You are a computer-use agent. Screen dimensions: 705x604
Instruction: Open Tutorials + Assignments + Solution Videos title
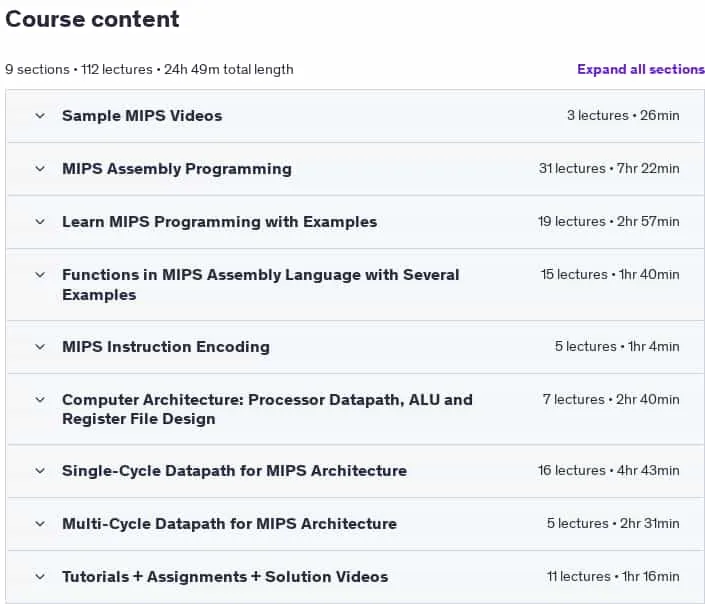pyautogui.click(x=225, y=577)
